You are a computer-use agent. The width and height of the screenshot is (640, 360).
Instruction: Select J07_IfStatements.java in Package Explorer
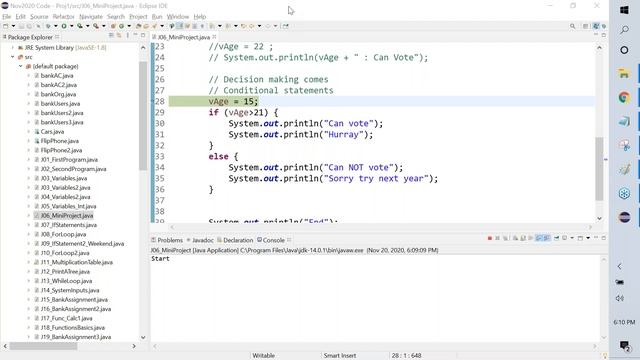click(69, 225)
